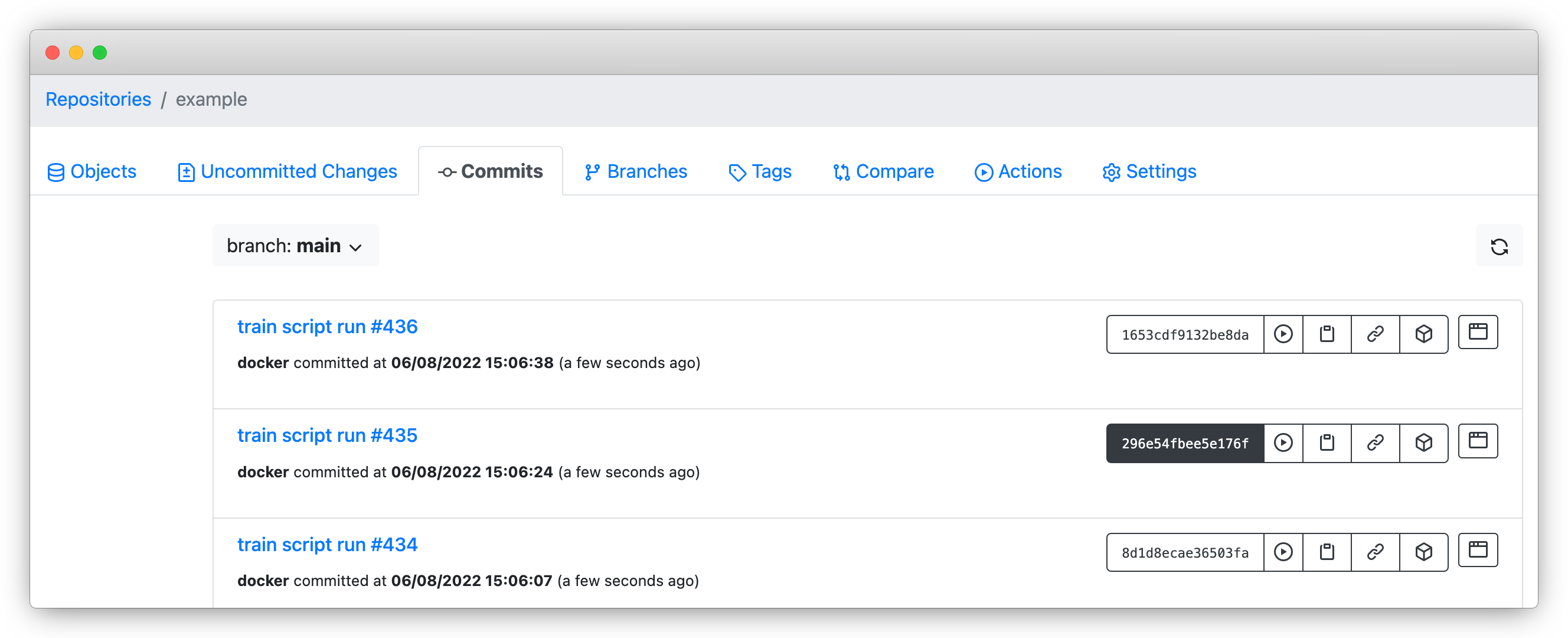Open the Tags tab
The width and height of the screenshot is (1568, 638).
point(760,172)
